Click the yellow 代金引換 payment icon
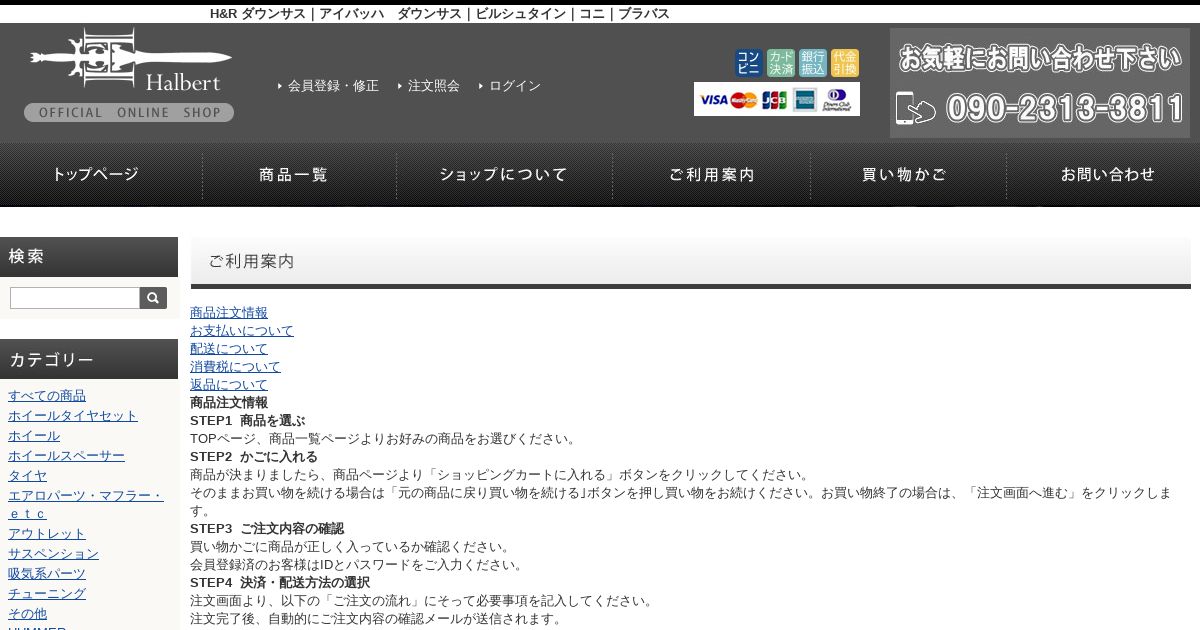This screenshot has height=630, width=1200. [x=845, y=63]
